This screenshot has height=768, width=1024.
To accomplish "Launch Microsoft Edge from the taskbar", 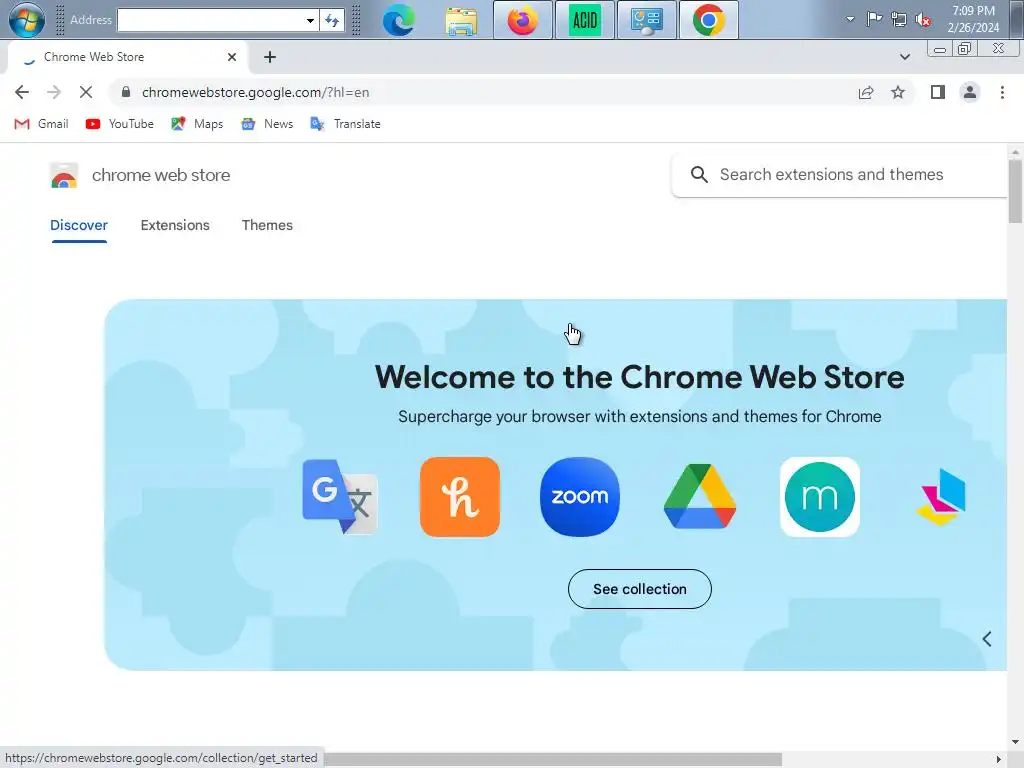I will (398, 20).
